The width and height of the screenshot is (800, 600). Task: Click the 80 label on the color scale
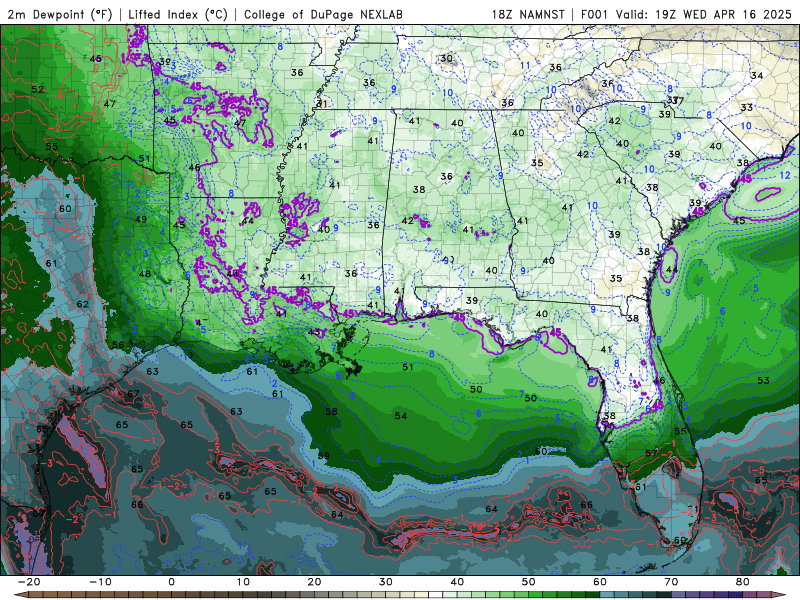pyautogui.click(x=743, y=582)
